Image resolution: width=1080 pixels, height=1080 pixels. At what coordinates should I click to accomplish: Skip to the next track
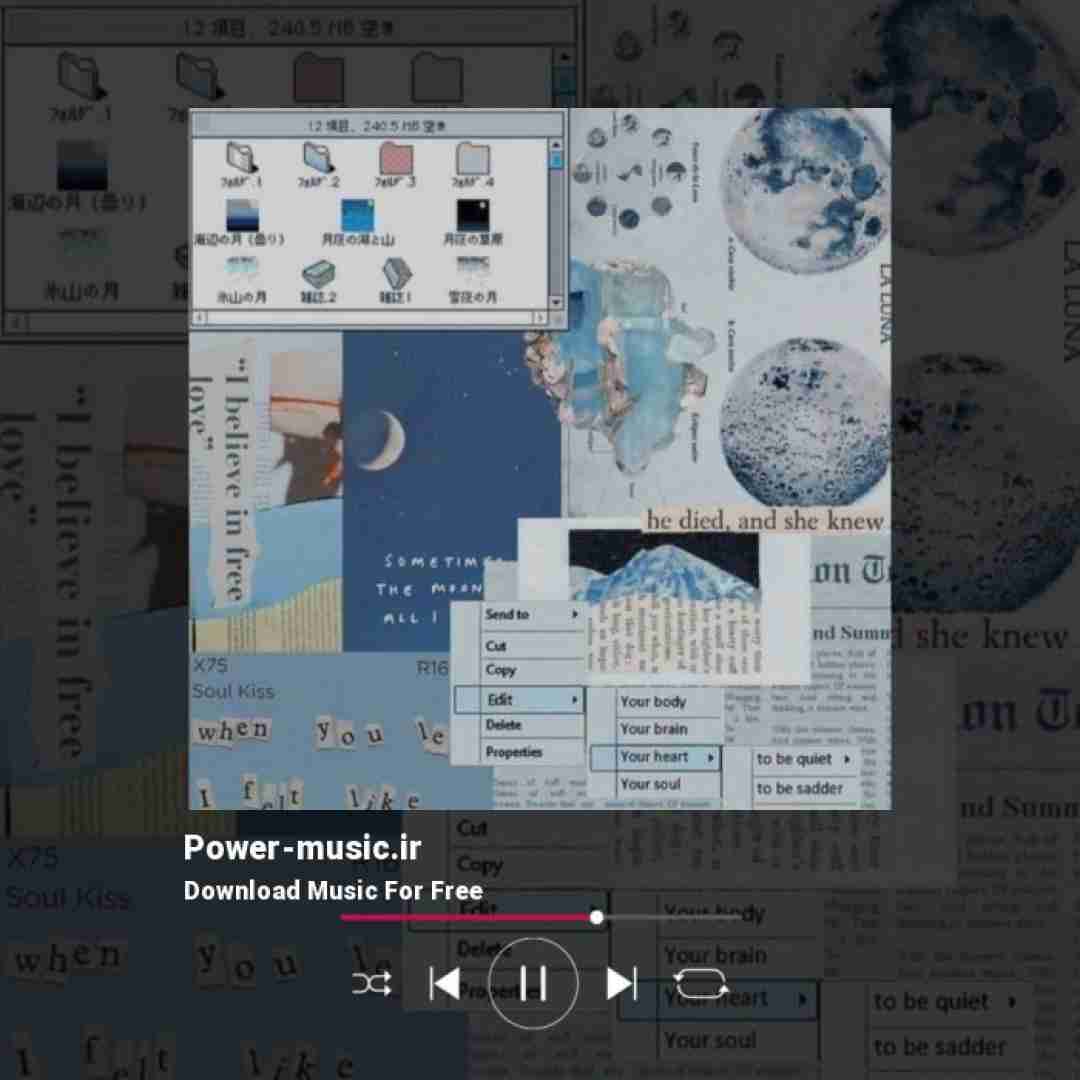click(621, 984)
